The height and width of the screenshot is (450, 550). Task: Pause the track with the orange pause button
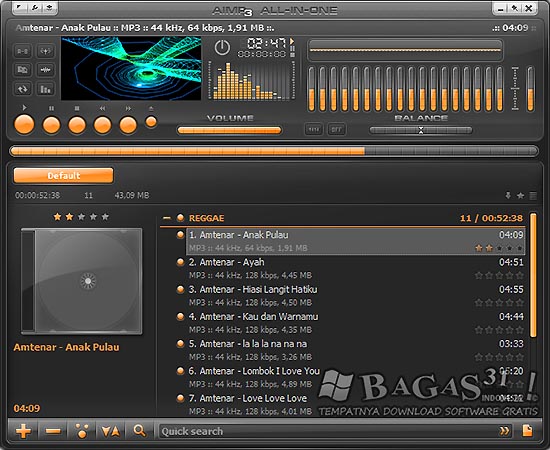(51, 125)
